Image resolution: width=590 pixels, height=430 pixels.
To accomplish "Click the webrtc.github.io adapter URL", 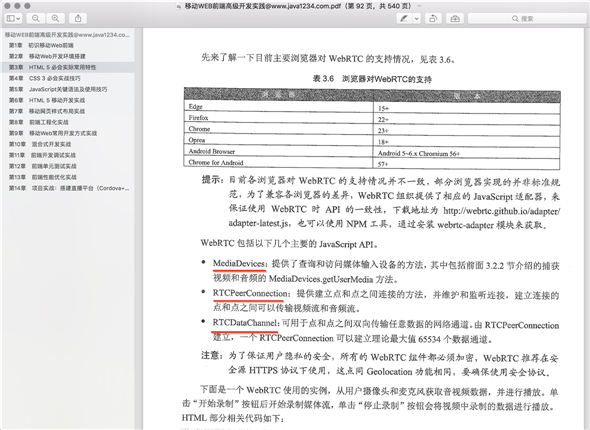I will [502, 211].
